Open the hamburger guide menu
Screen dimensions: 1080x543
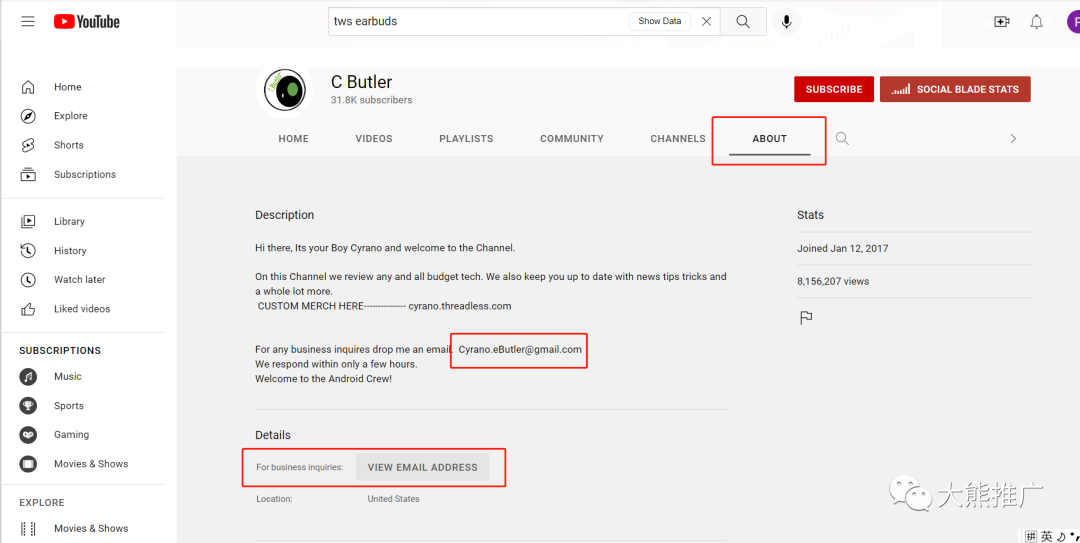pyautogui.click(x=28, y=21)
